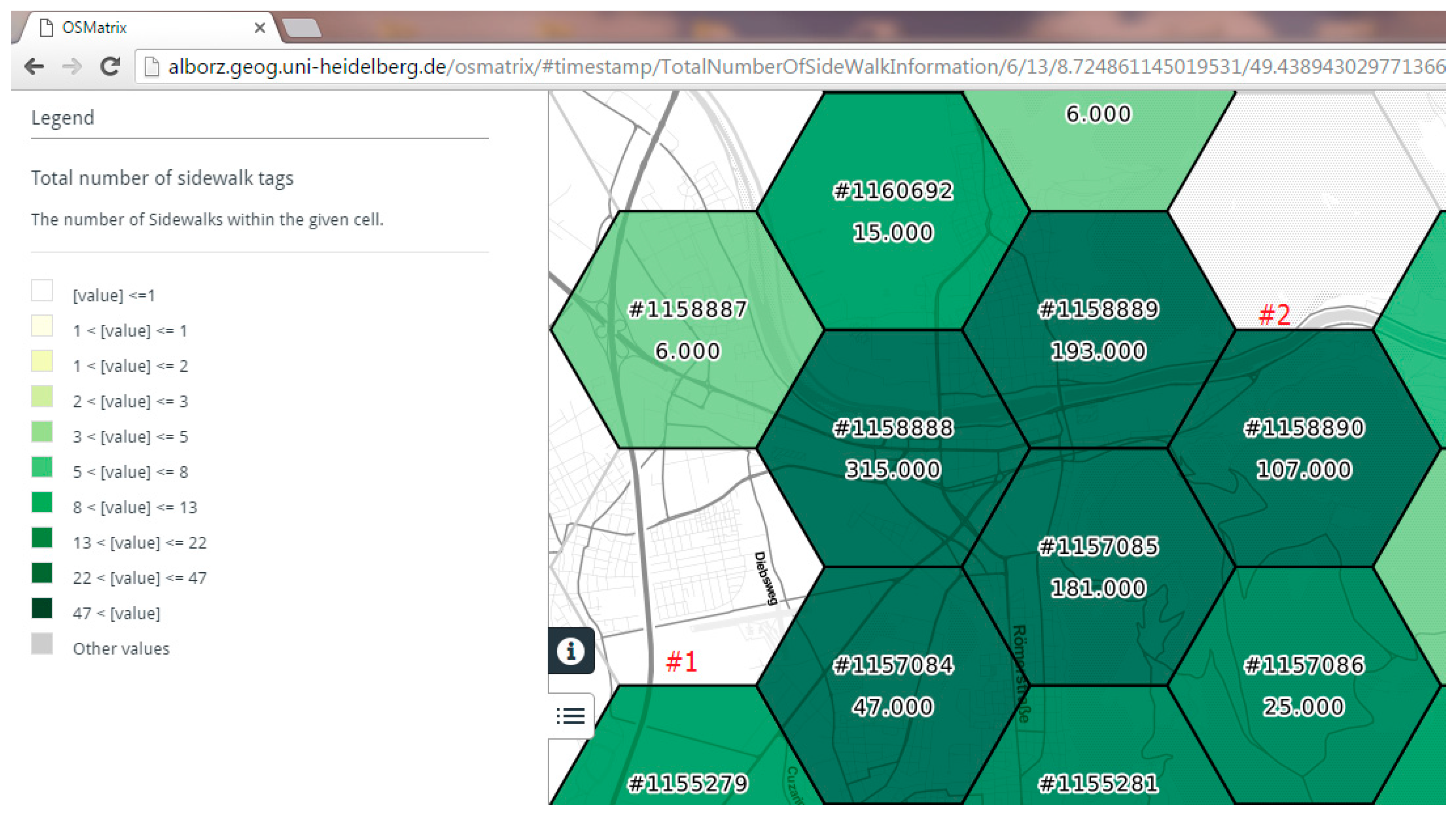Click the '8 < [value] <= 13' legend swatch

(42, 502)
